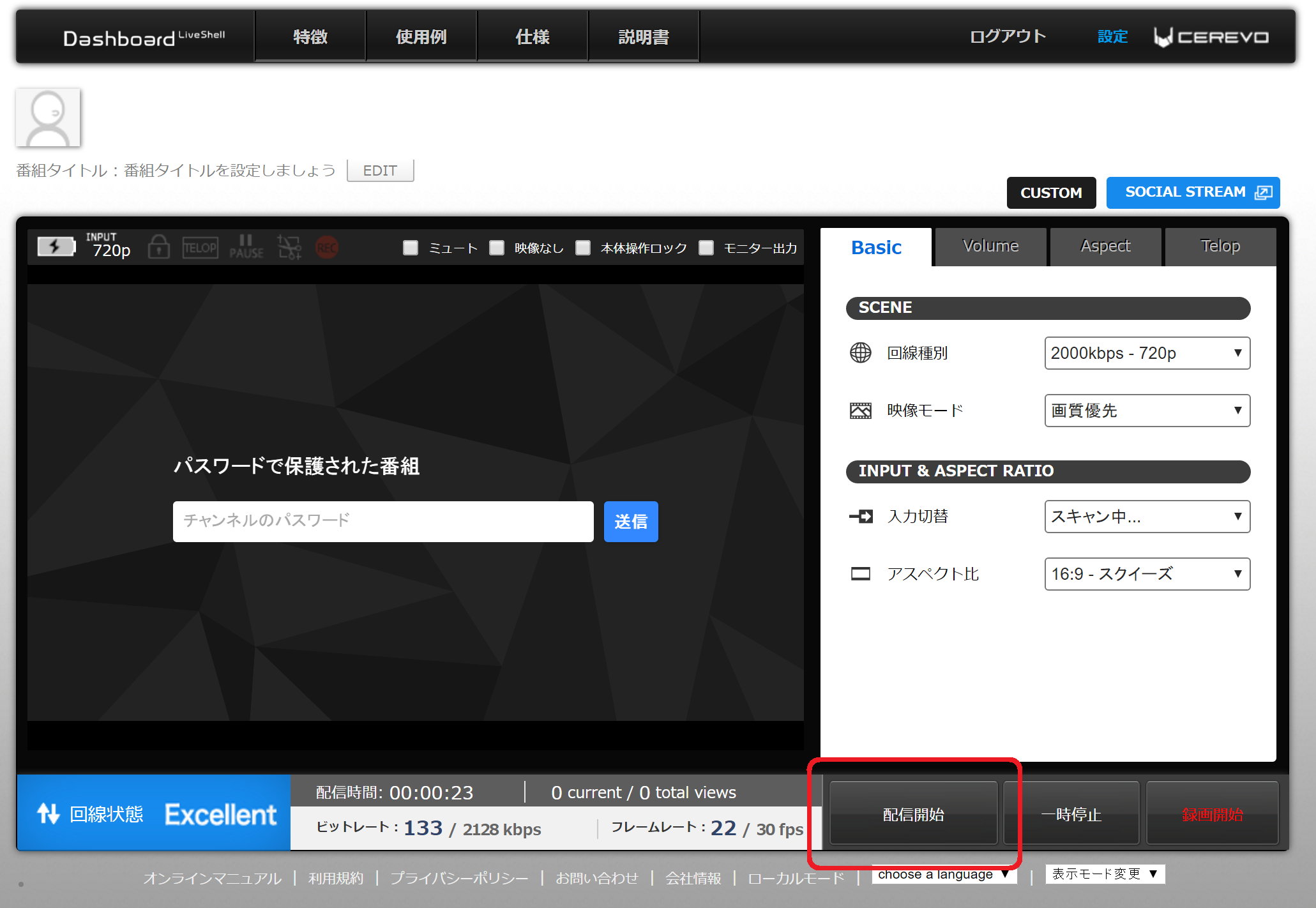Click the user profile avatar image
Screen dimensions: 1316x908
(x=48, y=117)
